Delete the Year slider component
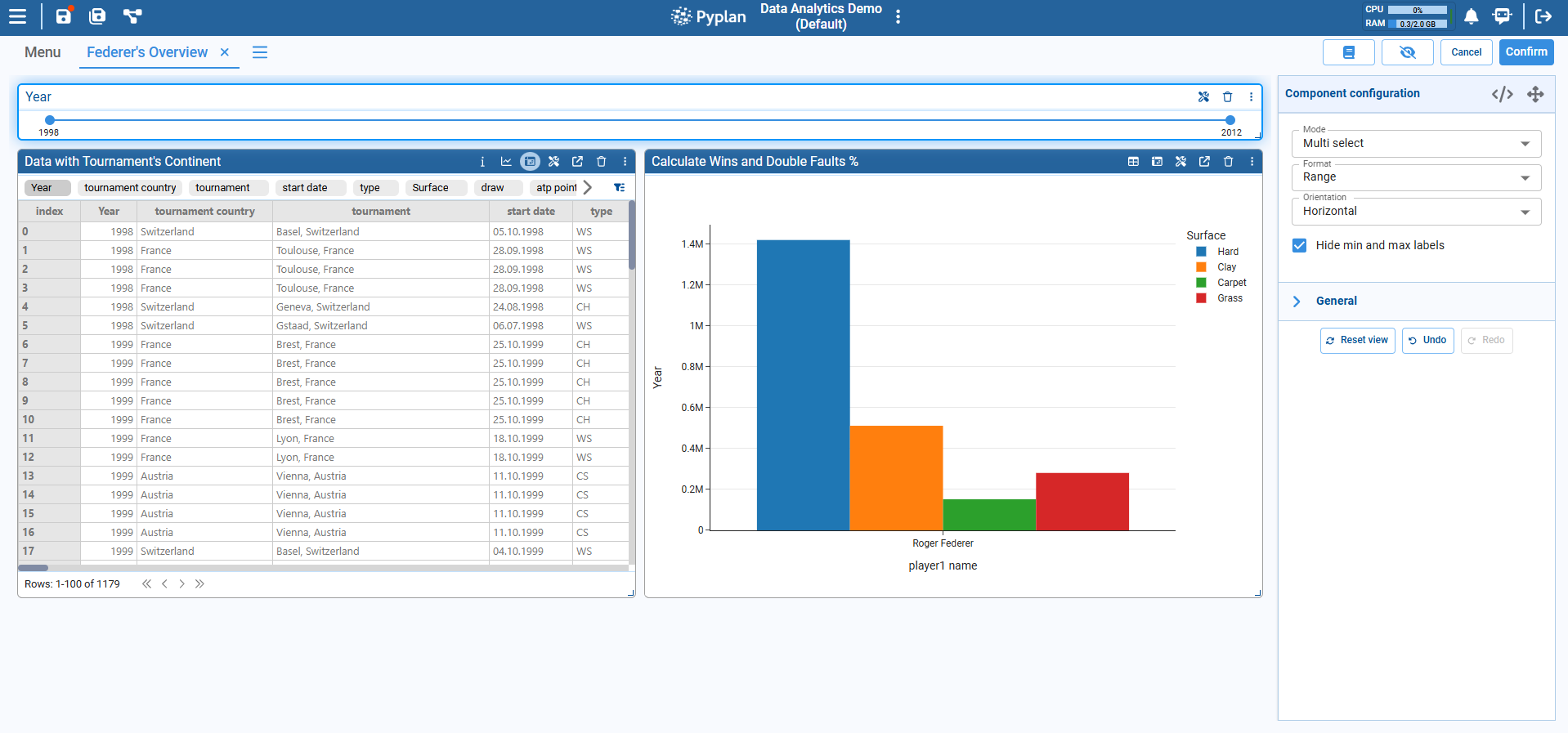The image size is (1568, 733). coord(1227,97)
